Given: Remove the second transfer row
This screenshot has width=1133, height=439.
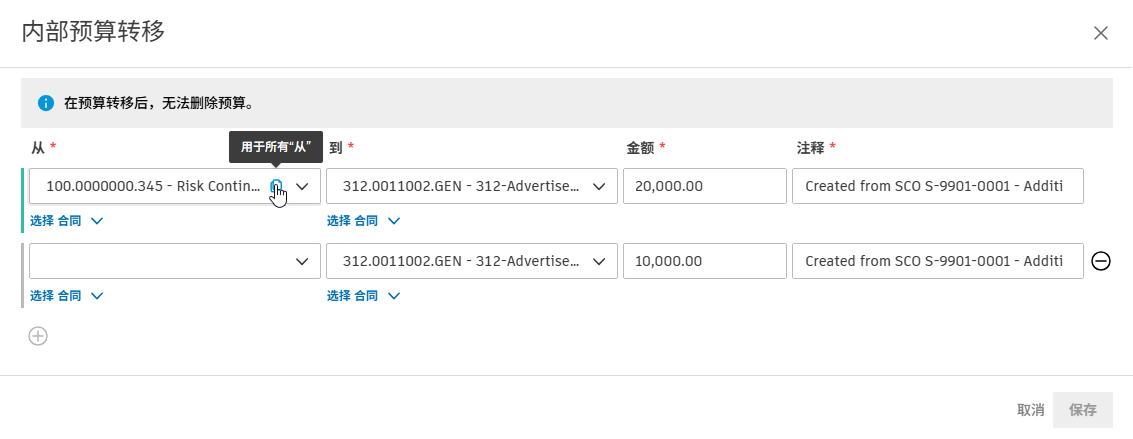Looking at the screenshot, I should click(1100, 261).
